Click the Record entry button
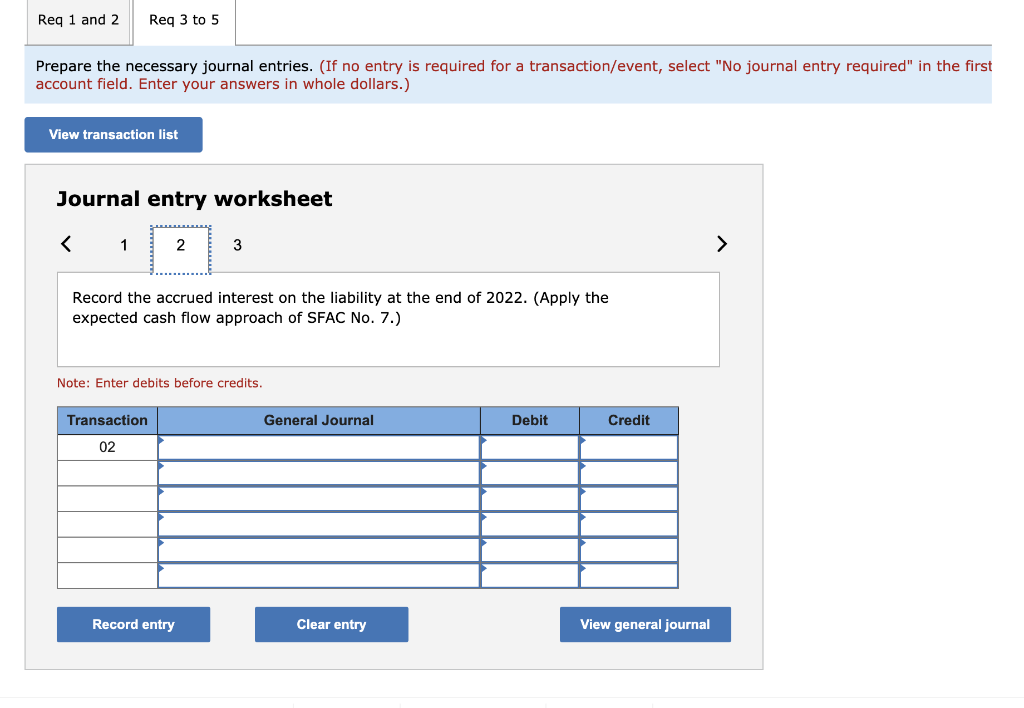Viewport: 1024px width, 708px height. click(133, 624)
